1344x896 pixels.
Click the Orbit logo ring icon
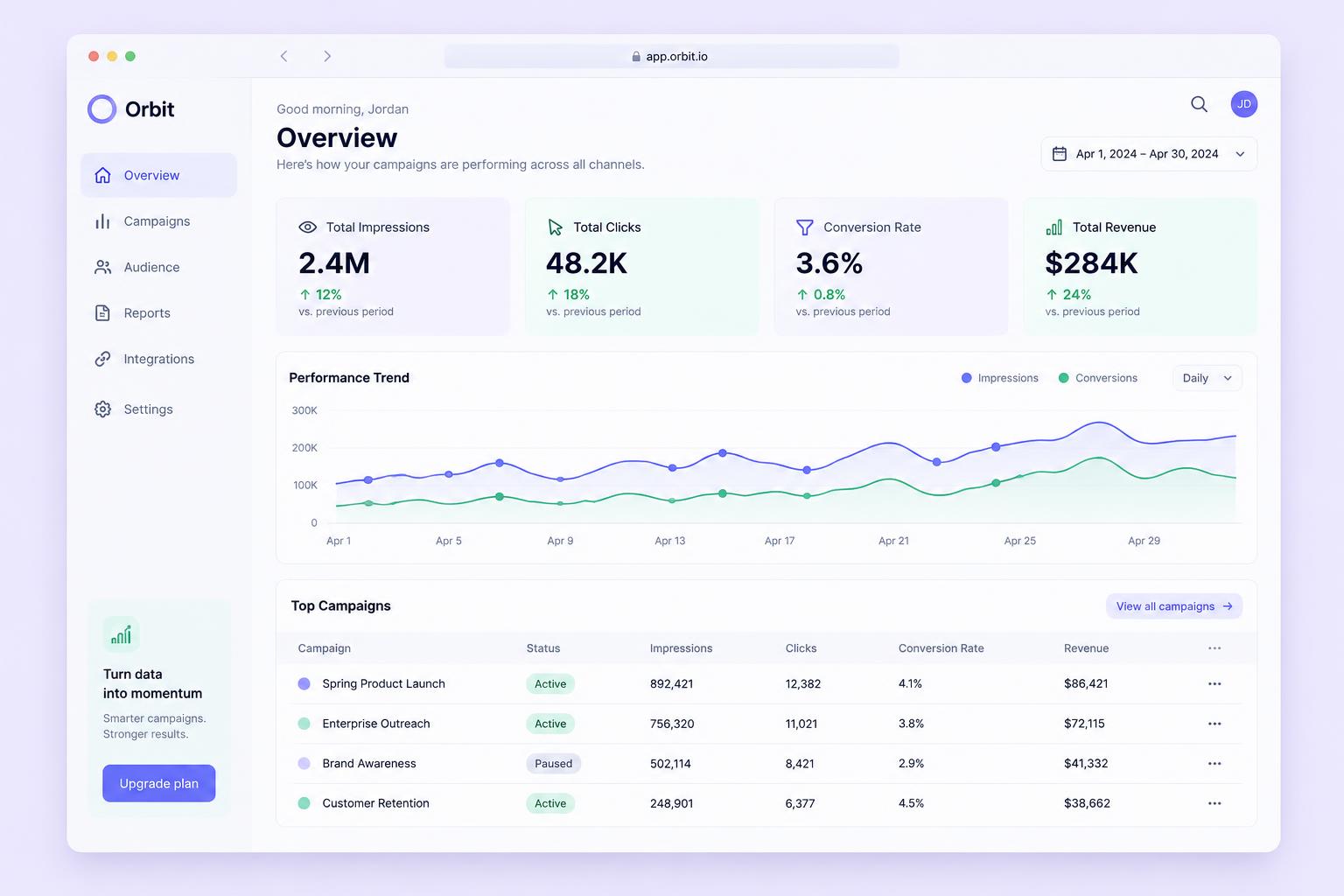[101, 109]
